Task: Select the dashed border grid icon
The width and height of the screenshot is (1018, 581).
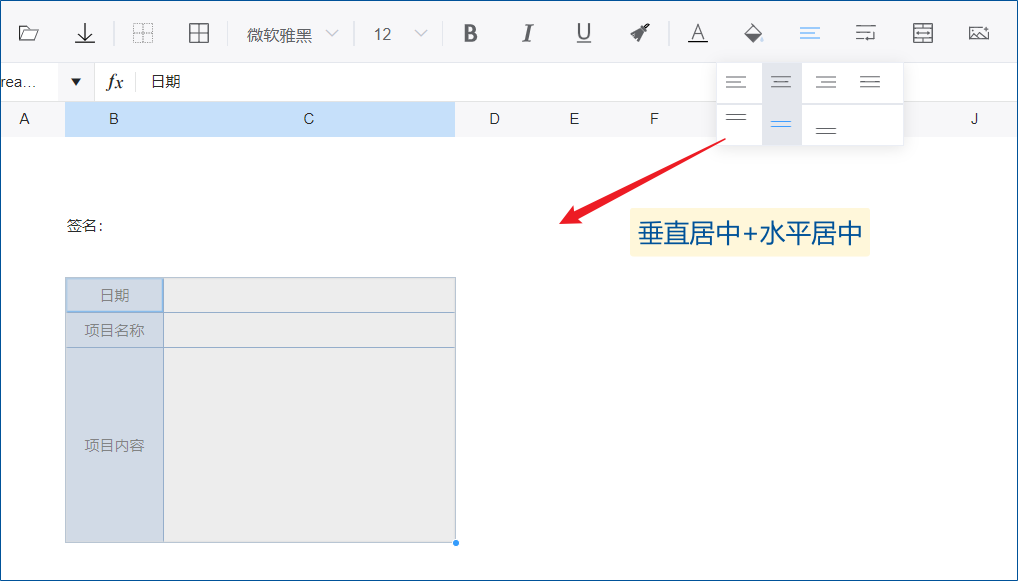Action: (x=143, y=33)
